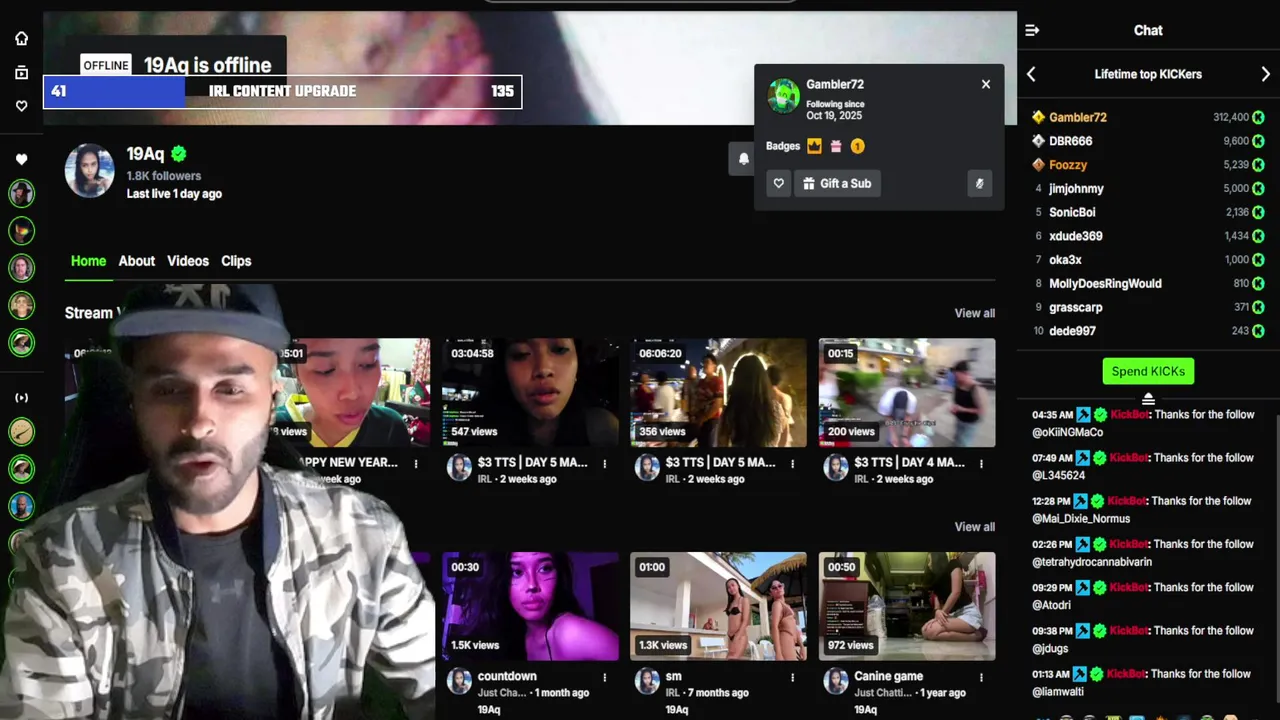Click the Spend KICKs button
The width and height of the screenshot is (1280, 720).
pyautogui.click(x=1148, y=371)
